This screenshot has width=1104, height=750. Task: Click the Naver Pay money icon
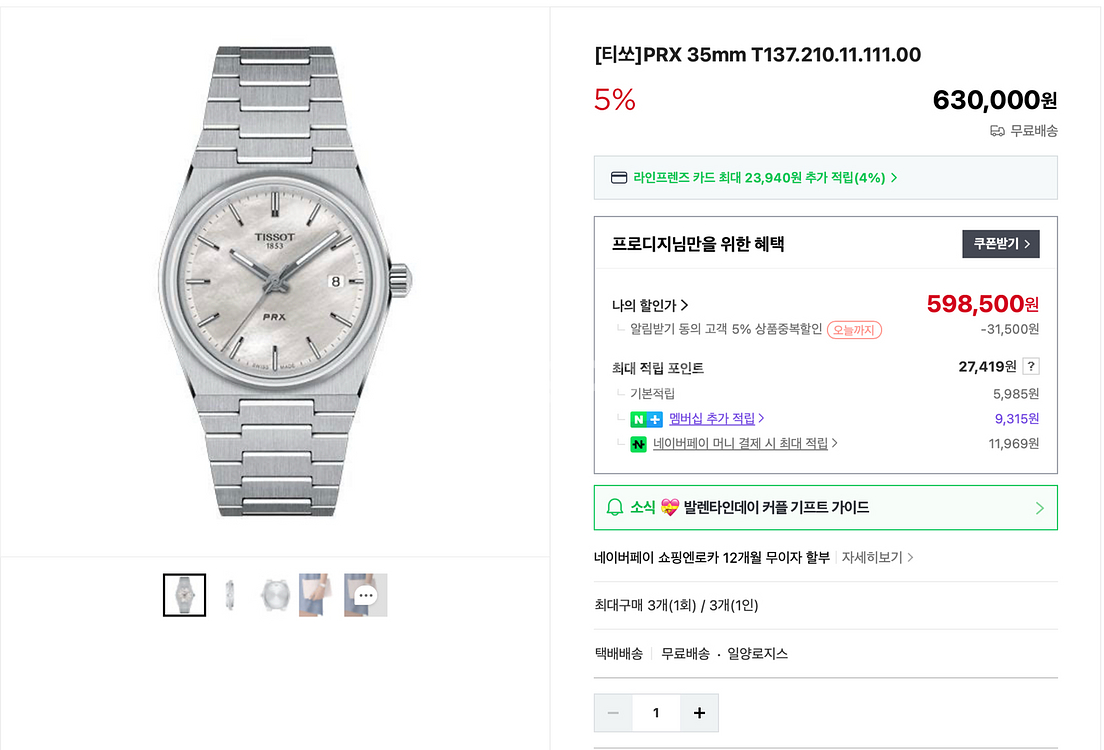pyautogui.click(x=638, y=444)
